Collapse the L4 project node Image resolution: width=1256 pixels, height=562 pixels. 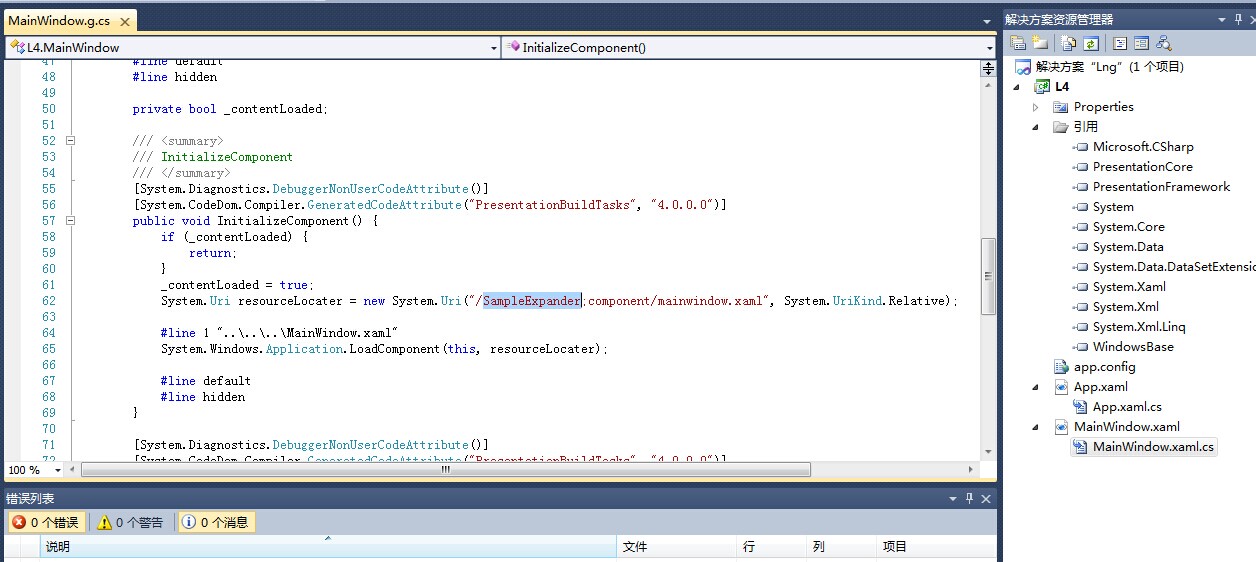coord(1018,87)
